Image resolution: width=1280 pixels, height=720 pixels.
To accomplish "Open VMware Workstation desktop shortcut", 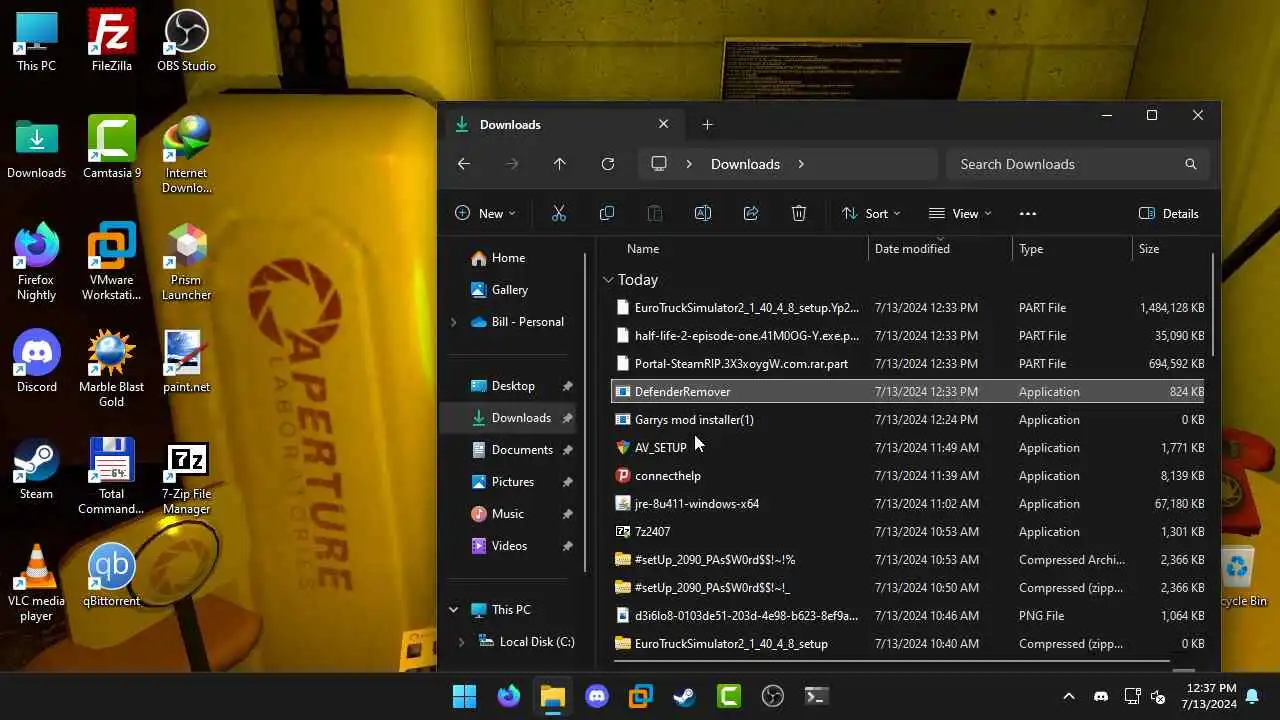I will pos(112,262).
